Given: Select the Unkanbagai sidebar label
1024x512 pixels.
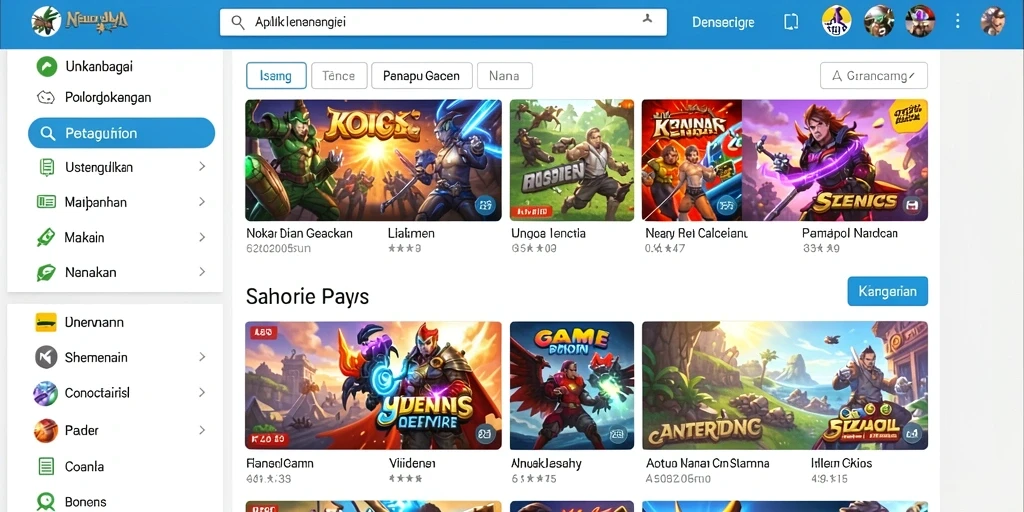Looking at the screenshot, I should click(x=99, y=67).
